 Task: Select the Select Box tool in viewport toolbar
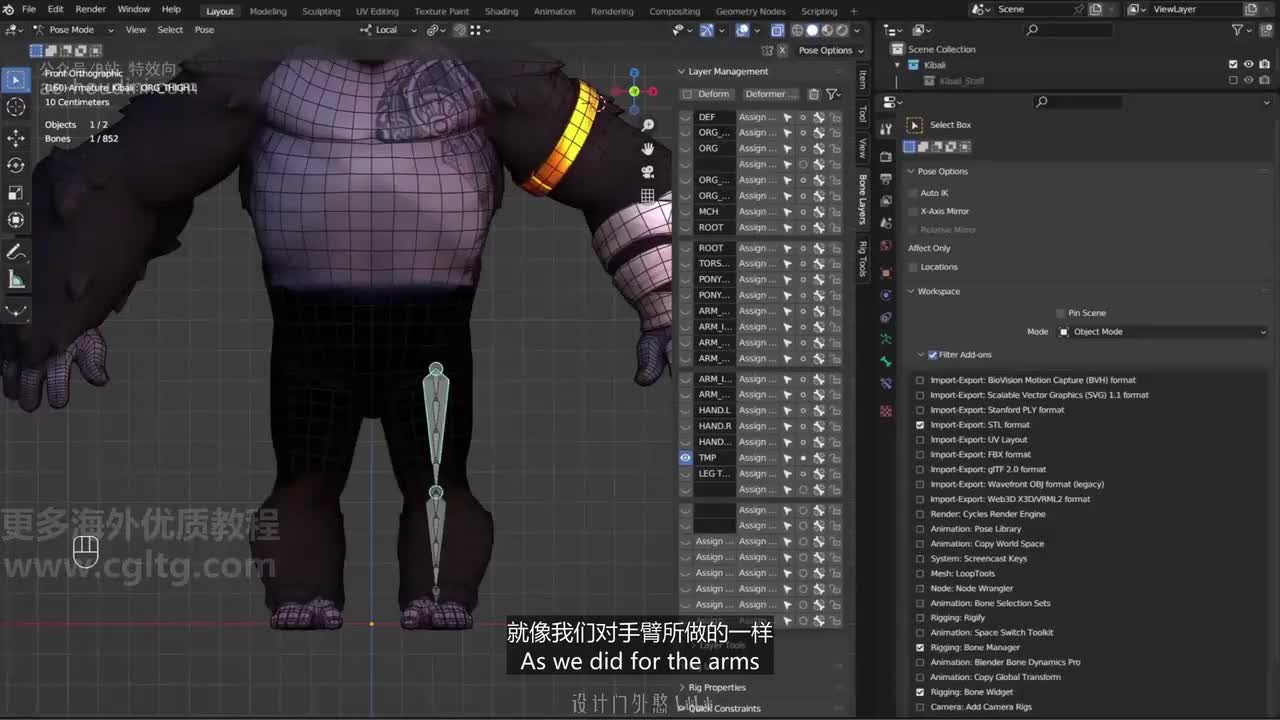click(x=16, y=80)
